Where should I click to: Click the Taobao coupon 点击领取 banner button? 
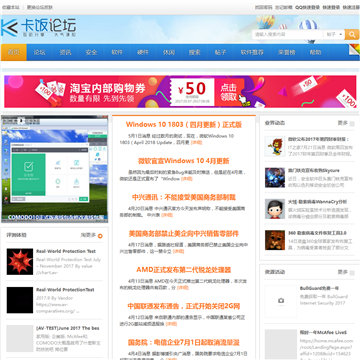(228, 92)
